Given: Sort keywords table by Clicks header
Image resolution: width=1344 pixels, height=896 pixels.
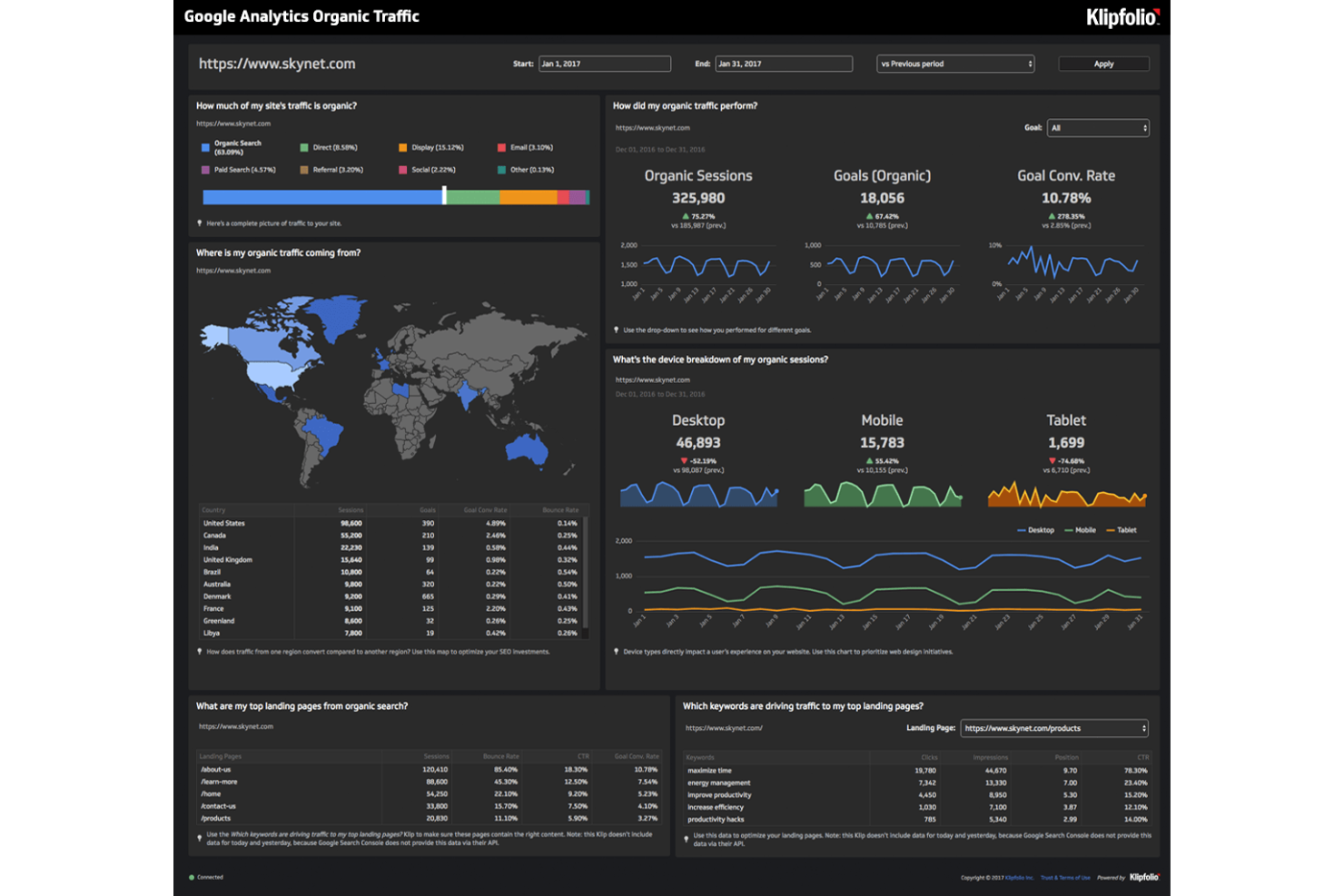Looking at the screenshot, I should pos(929,757).
